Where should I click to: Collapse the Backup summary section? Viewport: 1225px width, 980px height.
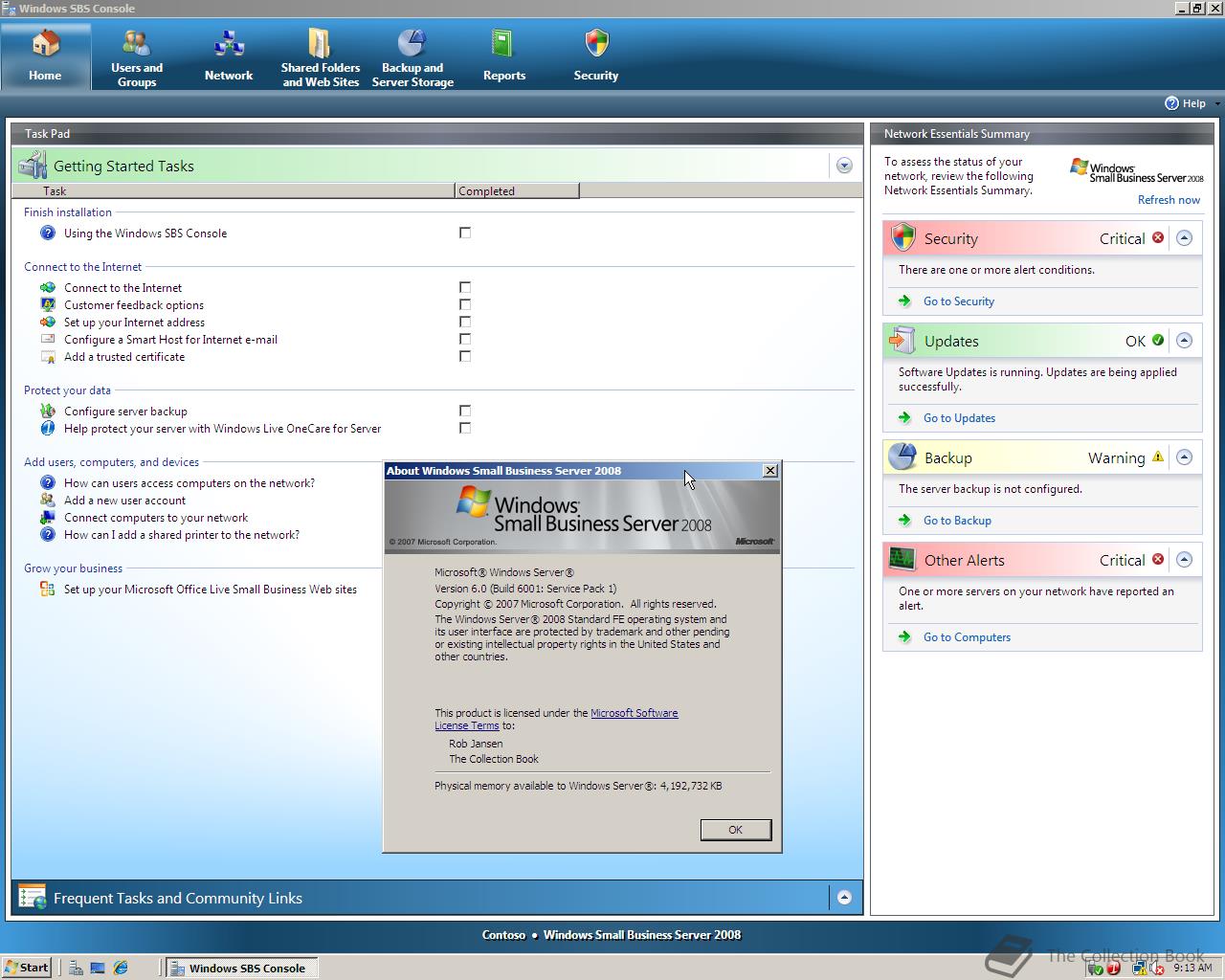pos(1184,457)
